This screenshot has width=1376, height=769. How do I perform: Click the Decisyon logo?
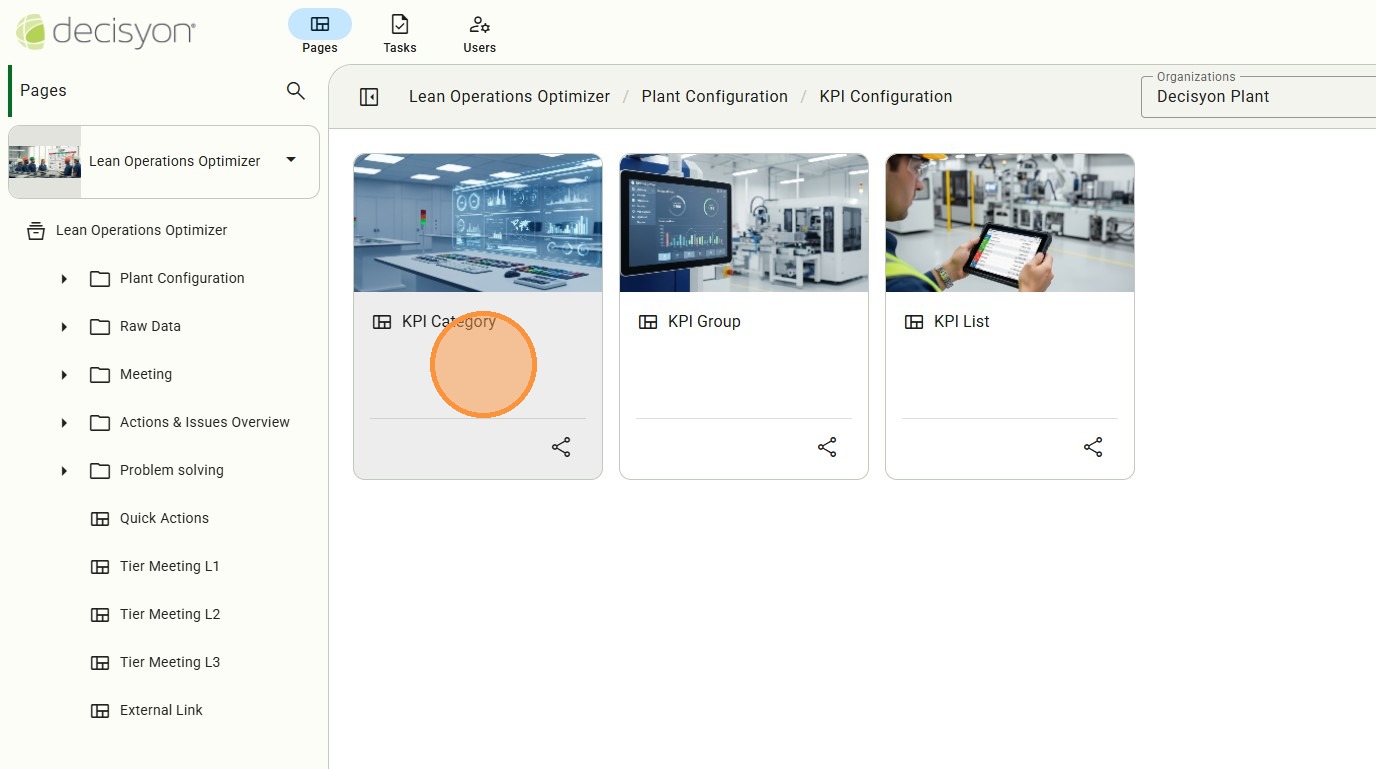point(106,32)
